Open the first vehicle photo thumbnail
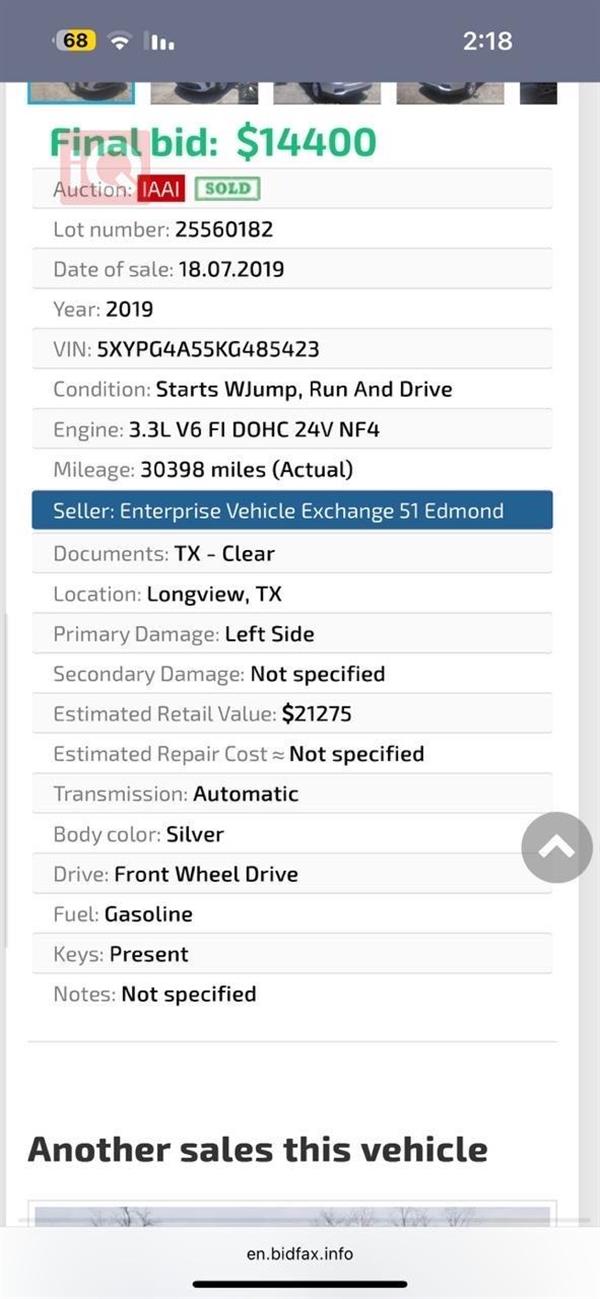 tap(82, 92)
